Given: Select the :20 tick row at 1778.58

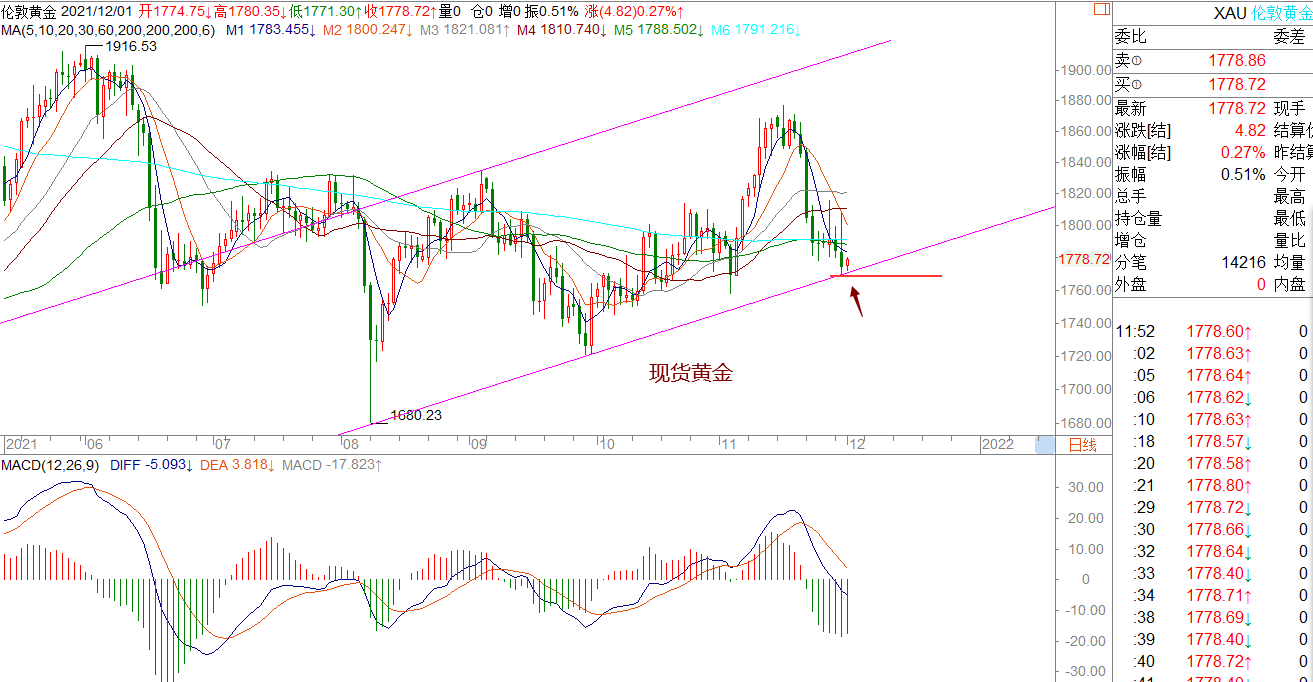Looking at the screenshot, I should coord(1213,463).
